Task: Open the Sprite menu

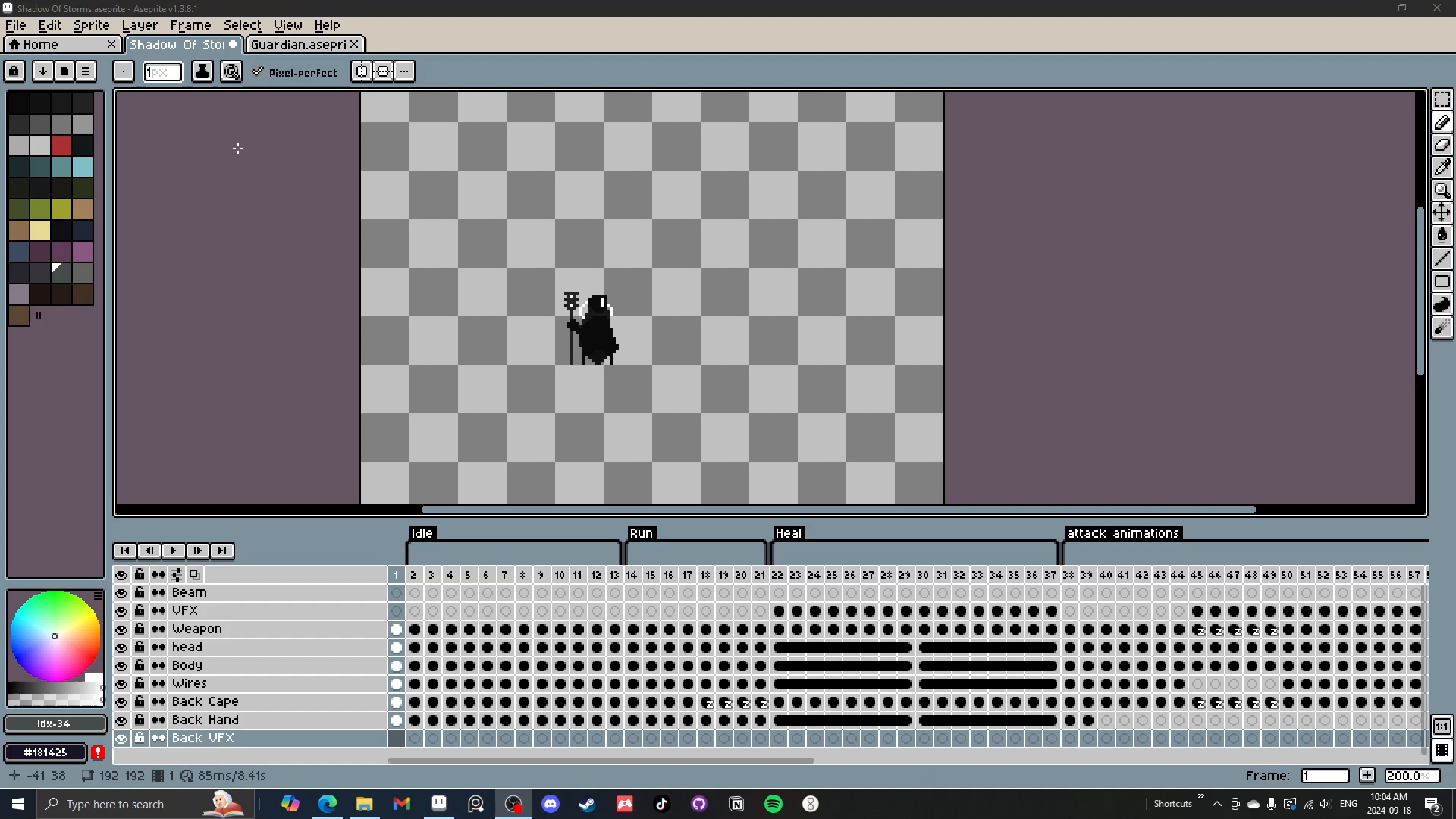Action: click(91, 25)
